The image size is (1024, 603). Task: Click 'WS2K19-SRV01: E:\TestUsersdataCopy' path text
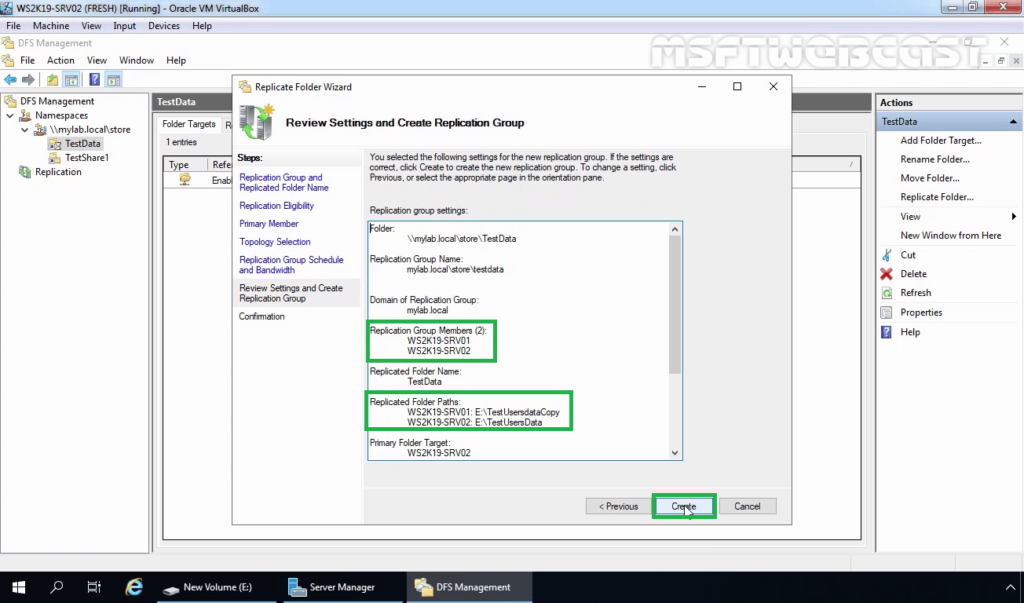[483, 412]
